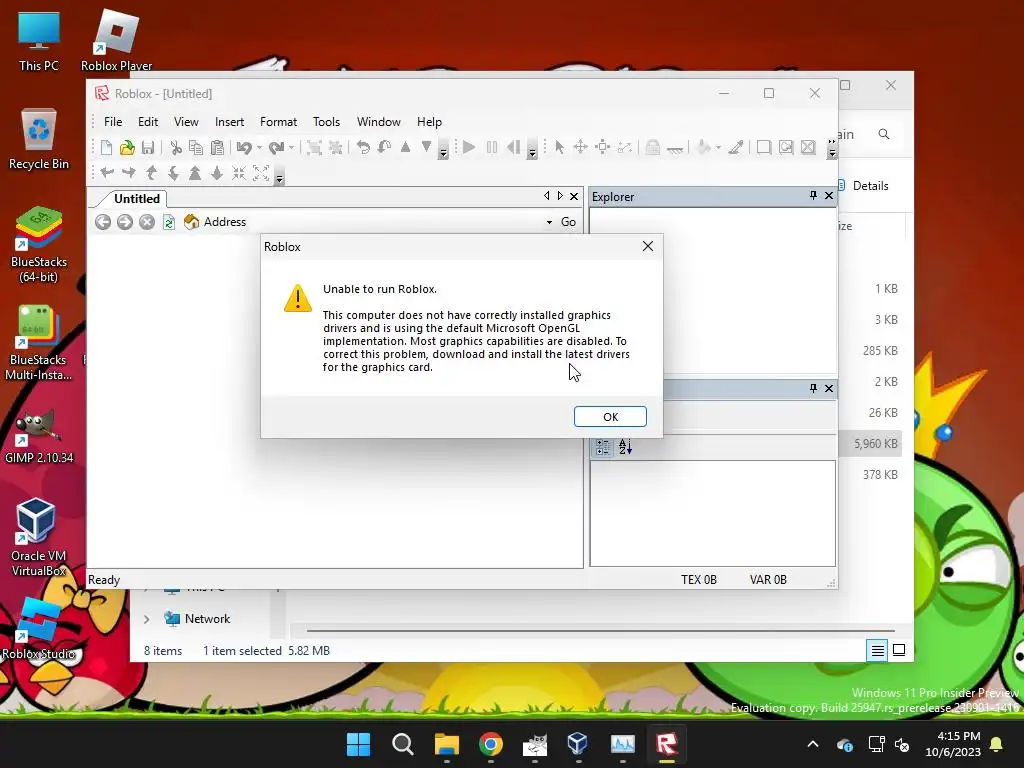
Task: Click the browser Forward button in address bar
Action: pos(125,222)
